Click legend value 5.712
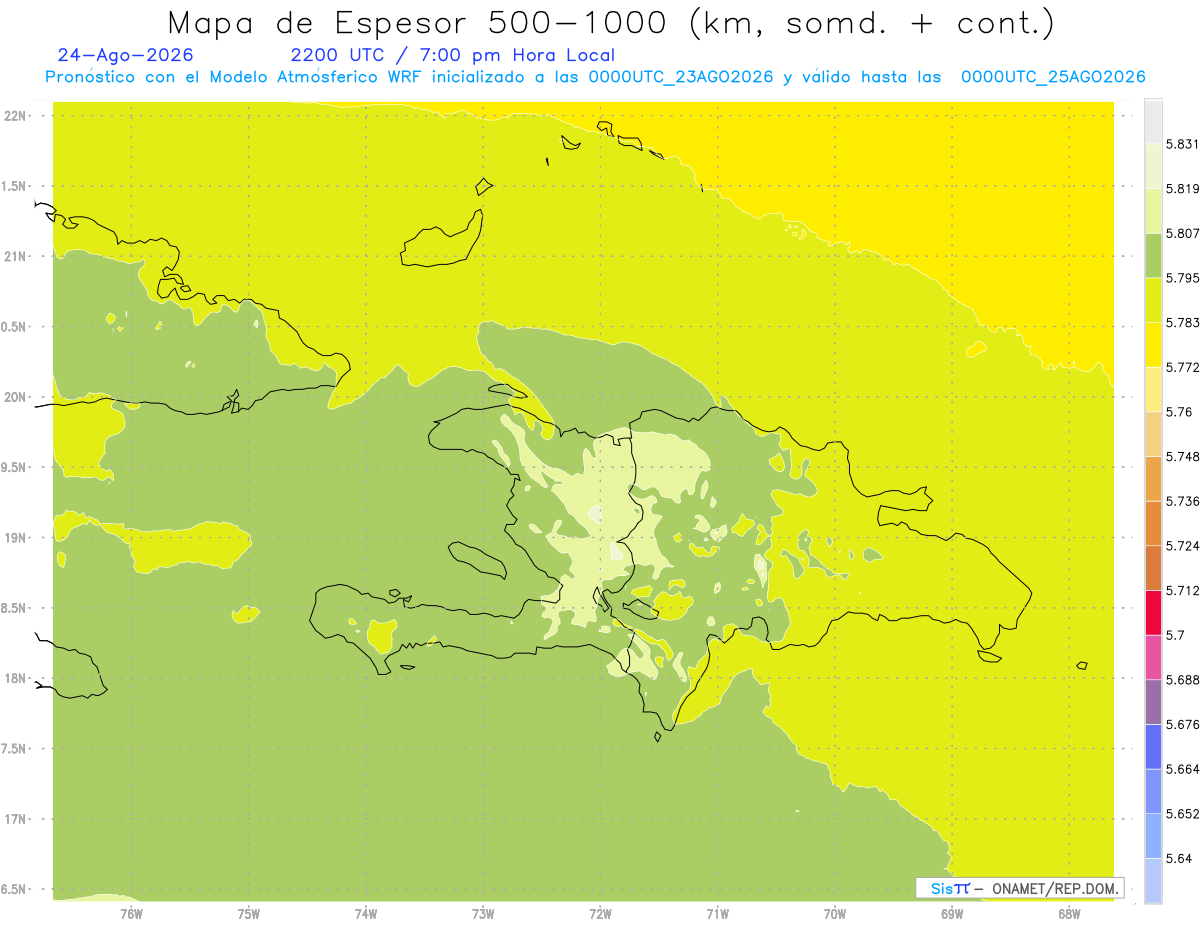 [1183, 590]
